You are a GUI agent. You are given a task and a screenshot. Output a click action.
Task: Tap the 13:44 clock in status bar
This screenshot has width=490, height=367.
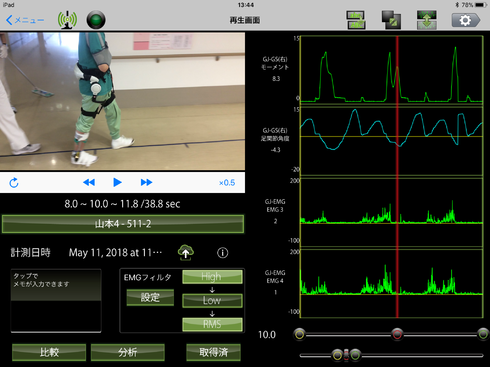click(x=246, y=5)
